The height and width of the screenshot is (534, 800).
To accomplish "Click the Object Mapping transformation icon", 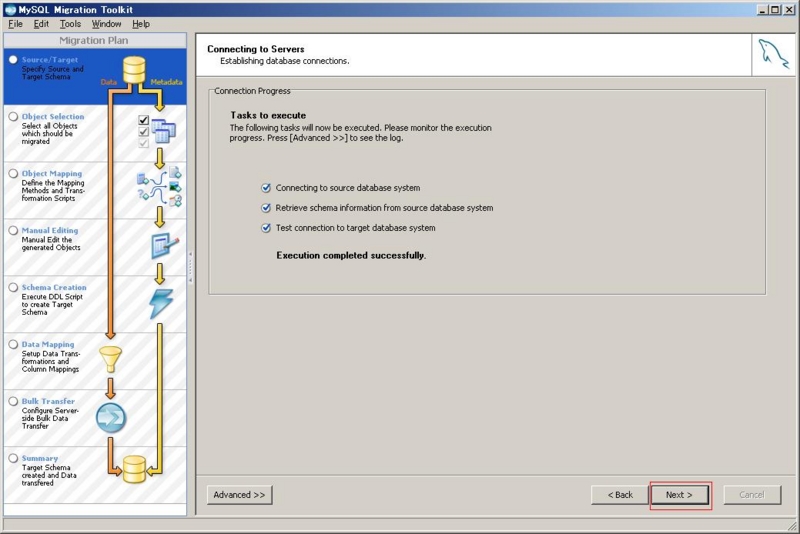I will tap(160, 187).
